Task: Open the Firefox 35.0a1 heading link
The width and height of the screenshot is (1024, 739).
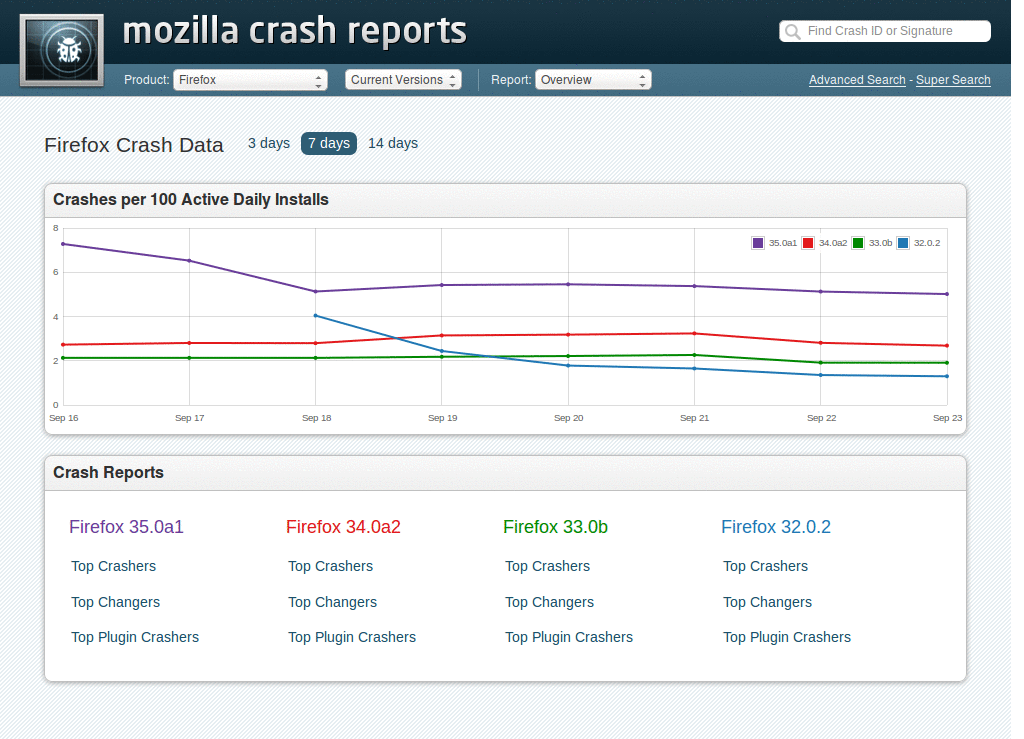Action: pos(126,527)
